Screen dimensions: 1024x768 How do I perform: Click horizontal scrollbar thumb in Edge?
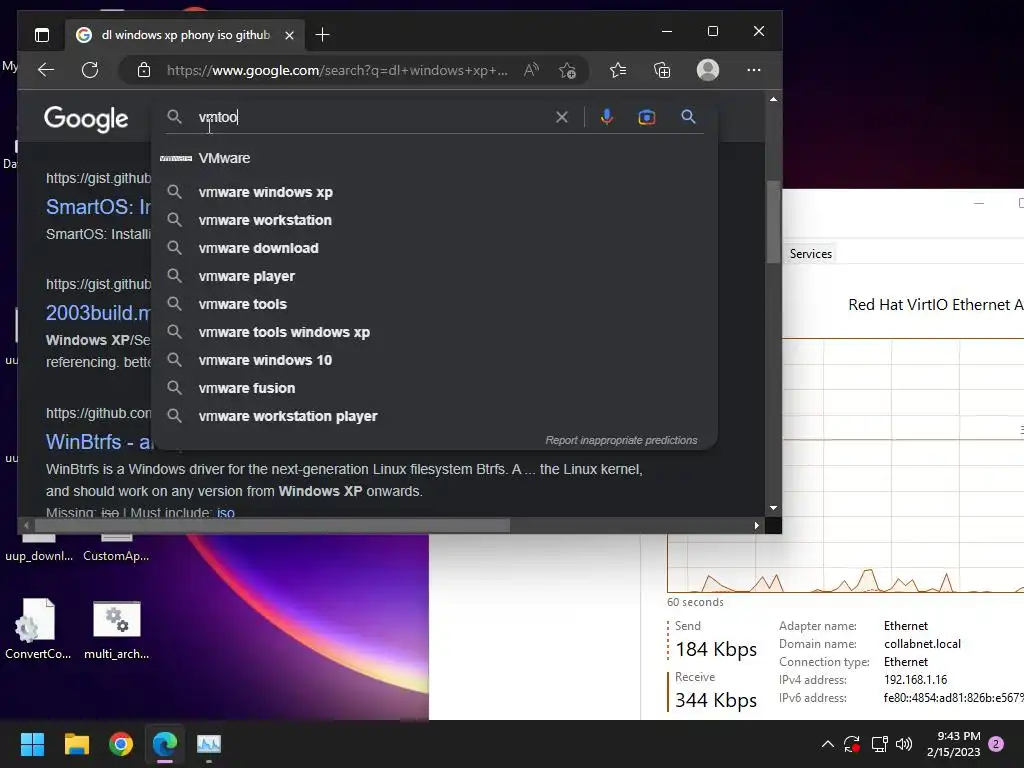pyautogui.click(x=272, y=525)
